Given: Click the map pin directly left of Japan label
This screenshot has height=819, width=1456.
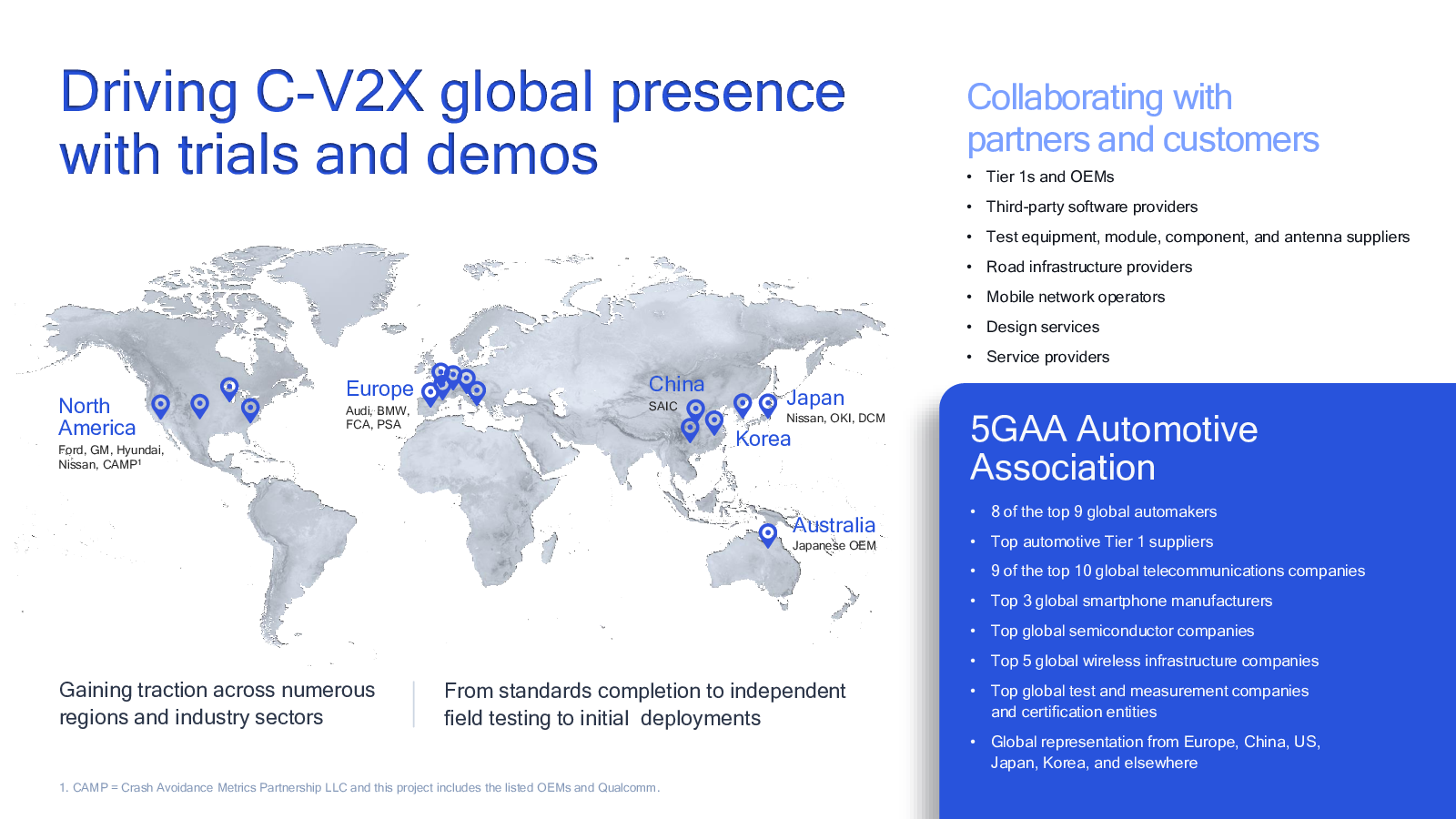Looking at the screenshot, I should coord(768,404).
